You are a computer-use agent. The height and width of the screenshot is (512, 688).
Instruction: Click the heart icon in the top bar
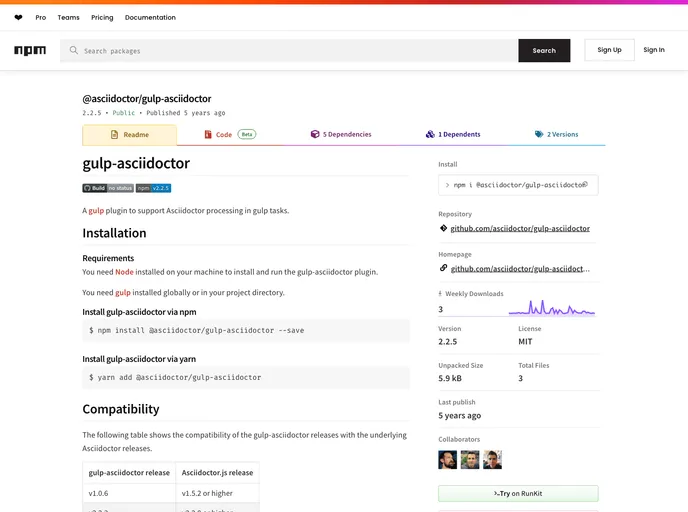pos(18,18)
